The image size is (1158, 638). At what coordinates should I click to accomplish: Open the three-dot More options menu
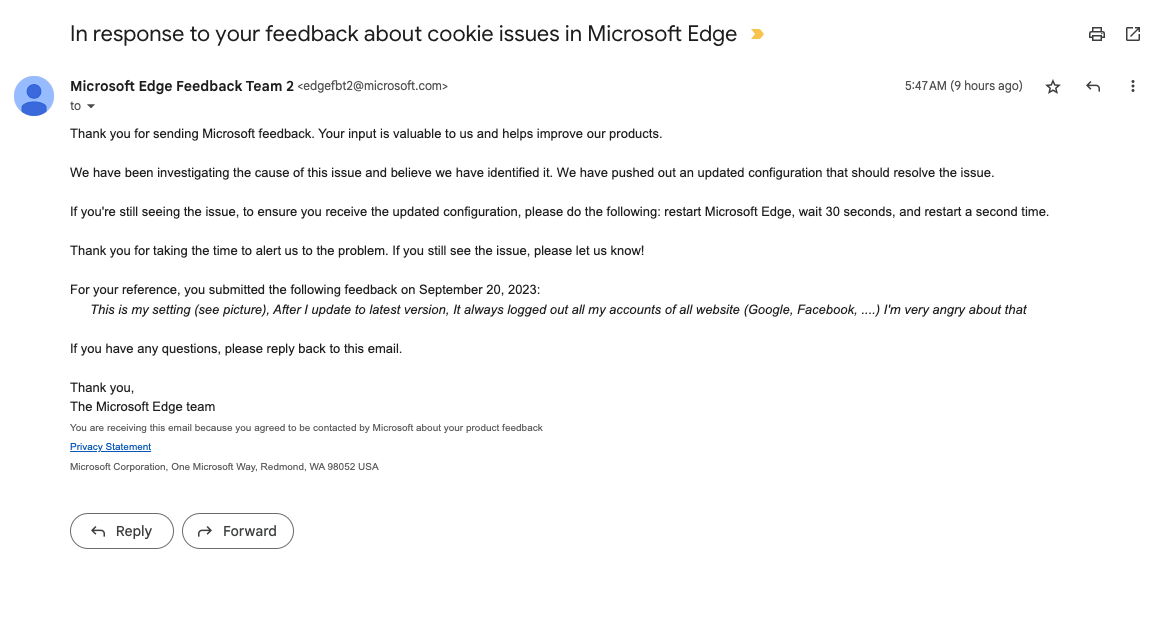[x=1133, y=87]
